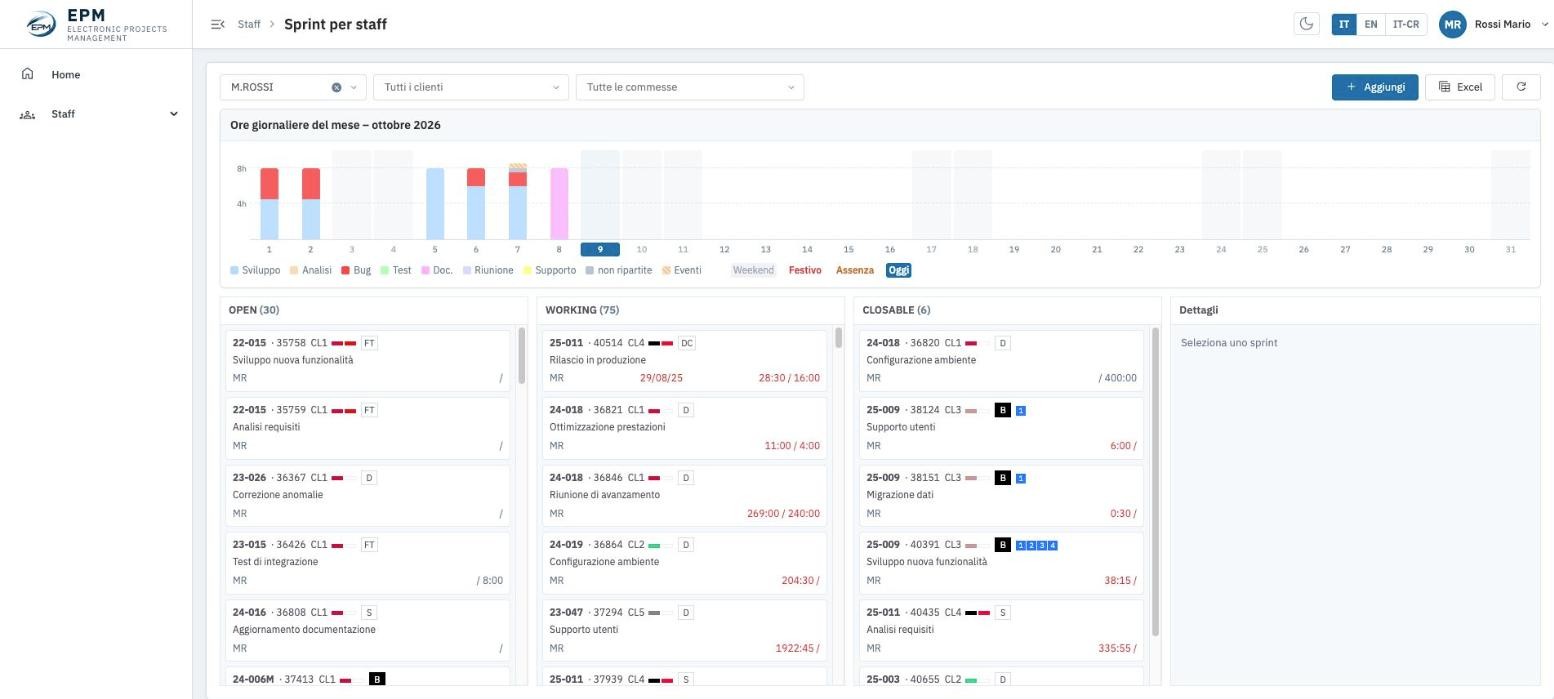Open the Rilascio in produzione sprint
Screen dimensions: 1554x699
tap(685, 360)
